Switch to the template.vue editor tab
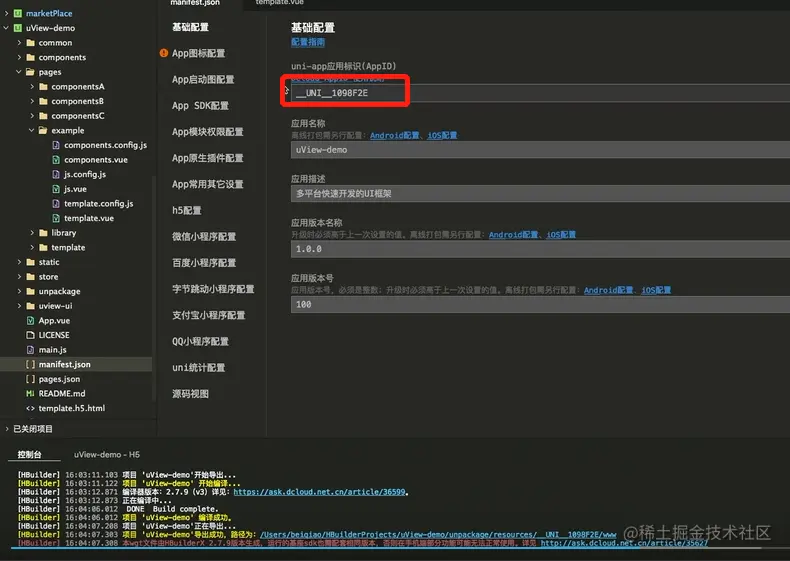This screenshot has width=790, height=561. coord(280,3)
